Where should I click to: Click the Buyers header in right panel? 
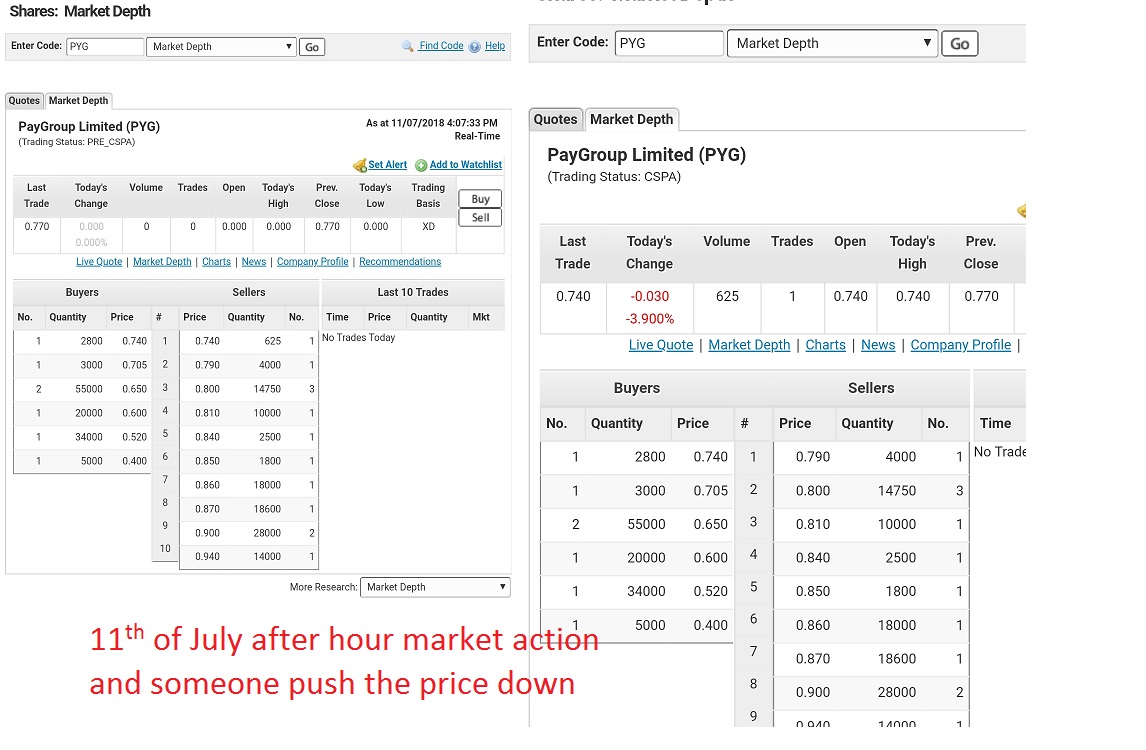(637, 388)
